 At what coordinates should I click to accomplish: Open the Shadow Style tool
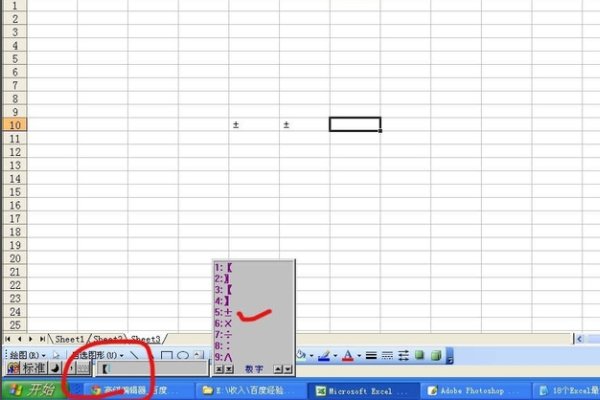tap(419, 355)
